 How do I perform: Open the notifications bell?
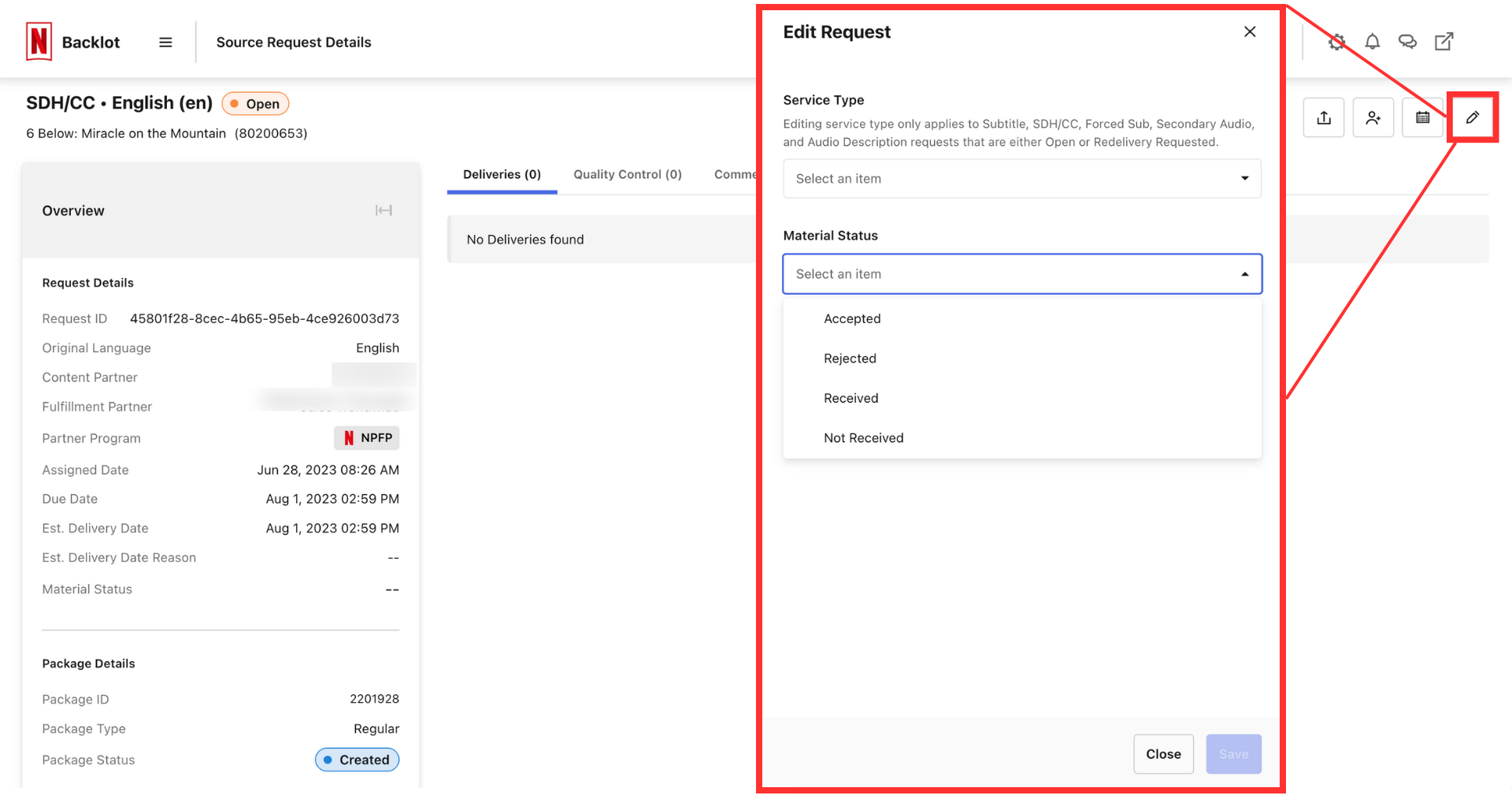pyautogui.click(x=1372, y=42)
